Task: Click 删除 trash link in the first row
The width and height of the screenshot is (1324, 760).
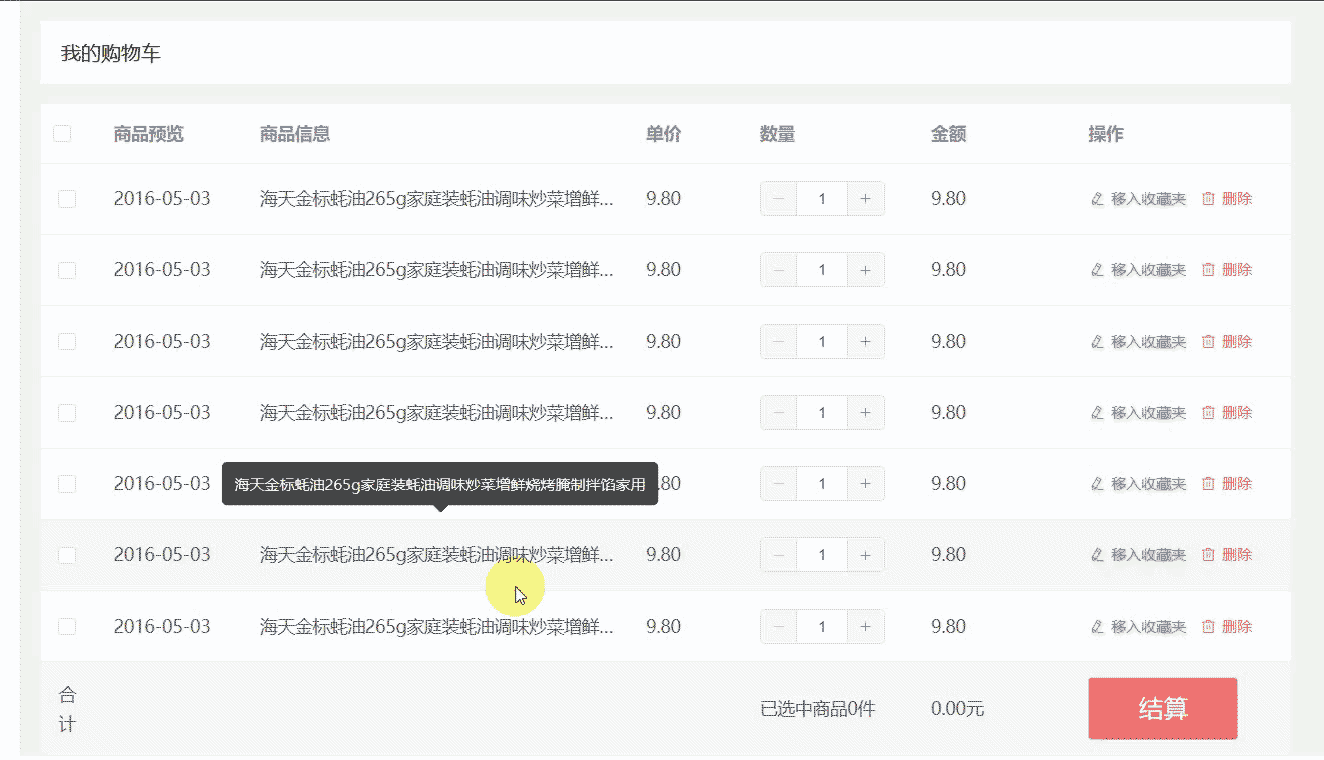Action: coord(1227,199)
